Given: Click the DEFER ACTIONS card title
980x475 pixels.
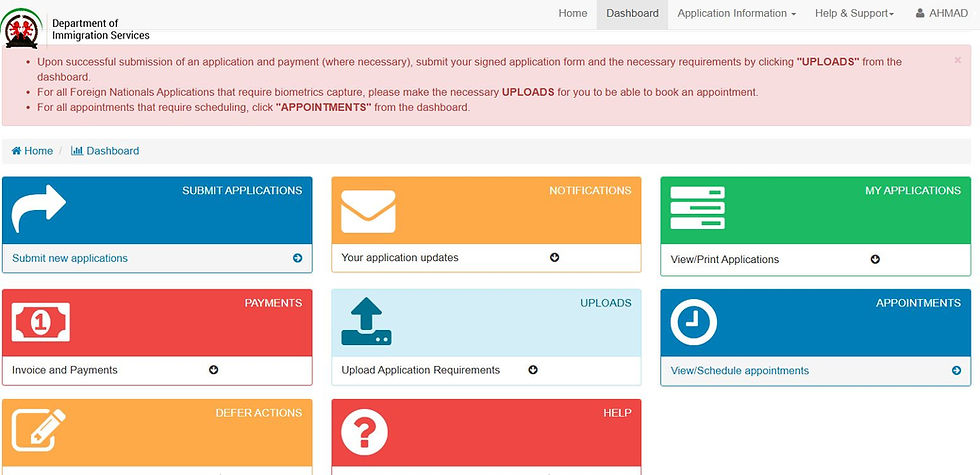Looking at the screenshot, I should point(259,413).
